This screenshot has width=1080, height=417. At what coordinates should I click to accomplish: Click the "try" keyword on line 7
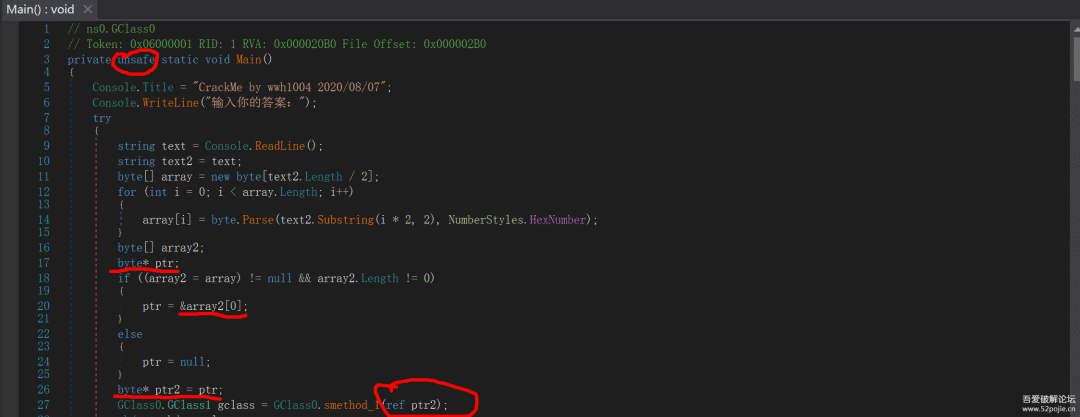coord(101,118)
